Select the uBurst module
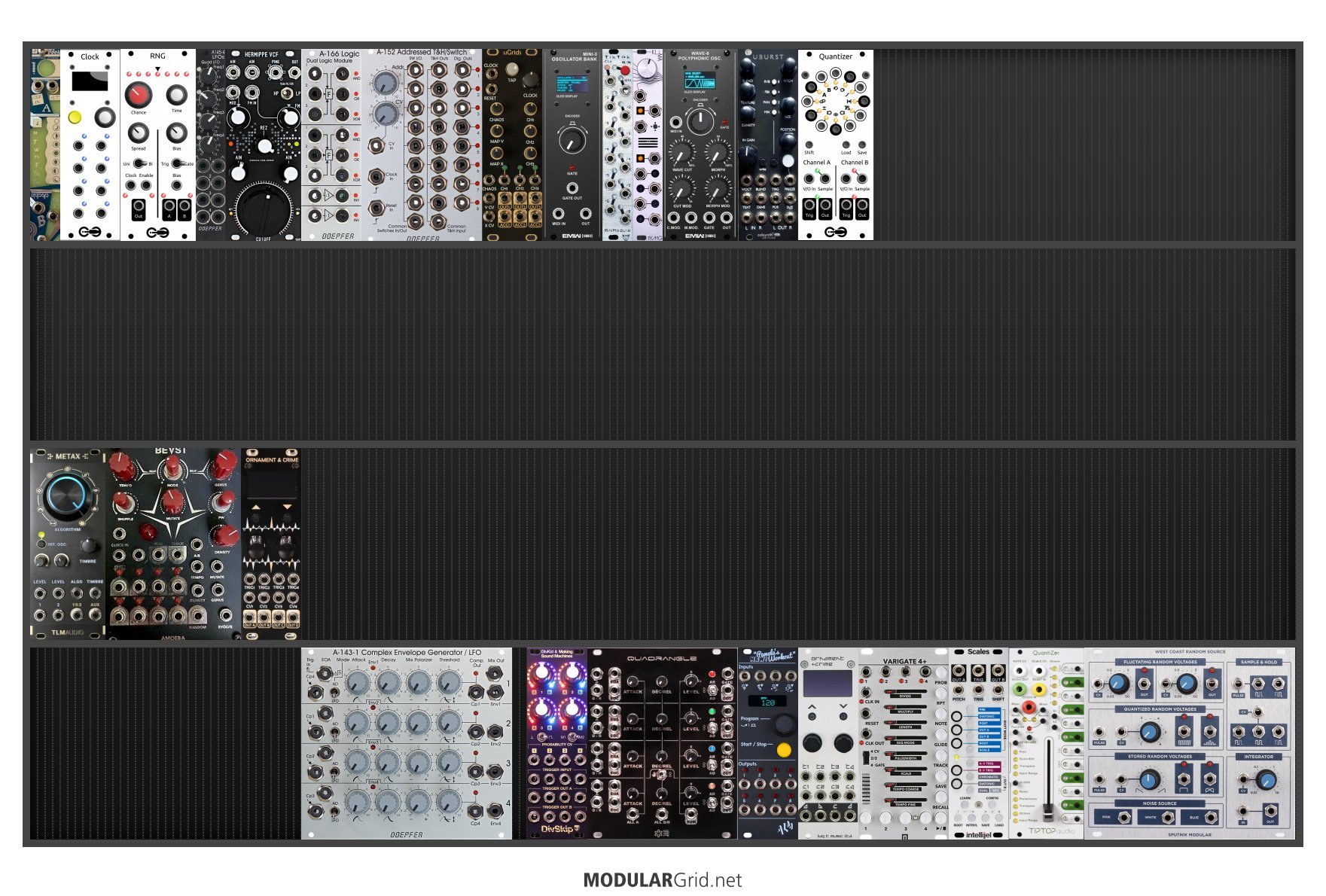This screenshot has width=1326, height=896. coord(768,145)
